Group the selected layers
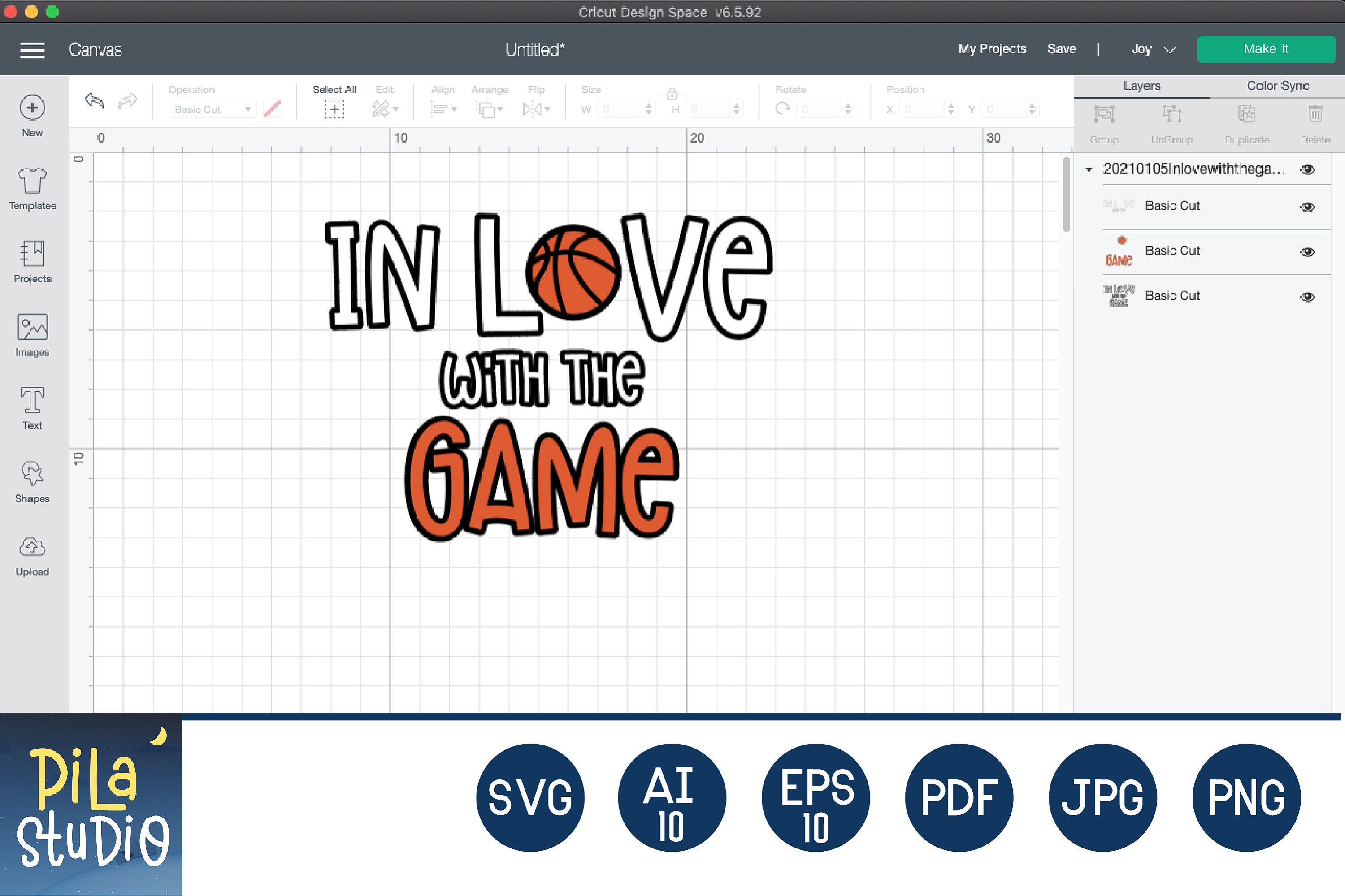1345x896 pixels. tap(1104, 121)
